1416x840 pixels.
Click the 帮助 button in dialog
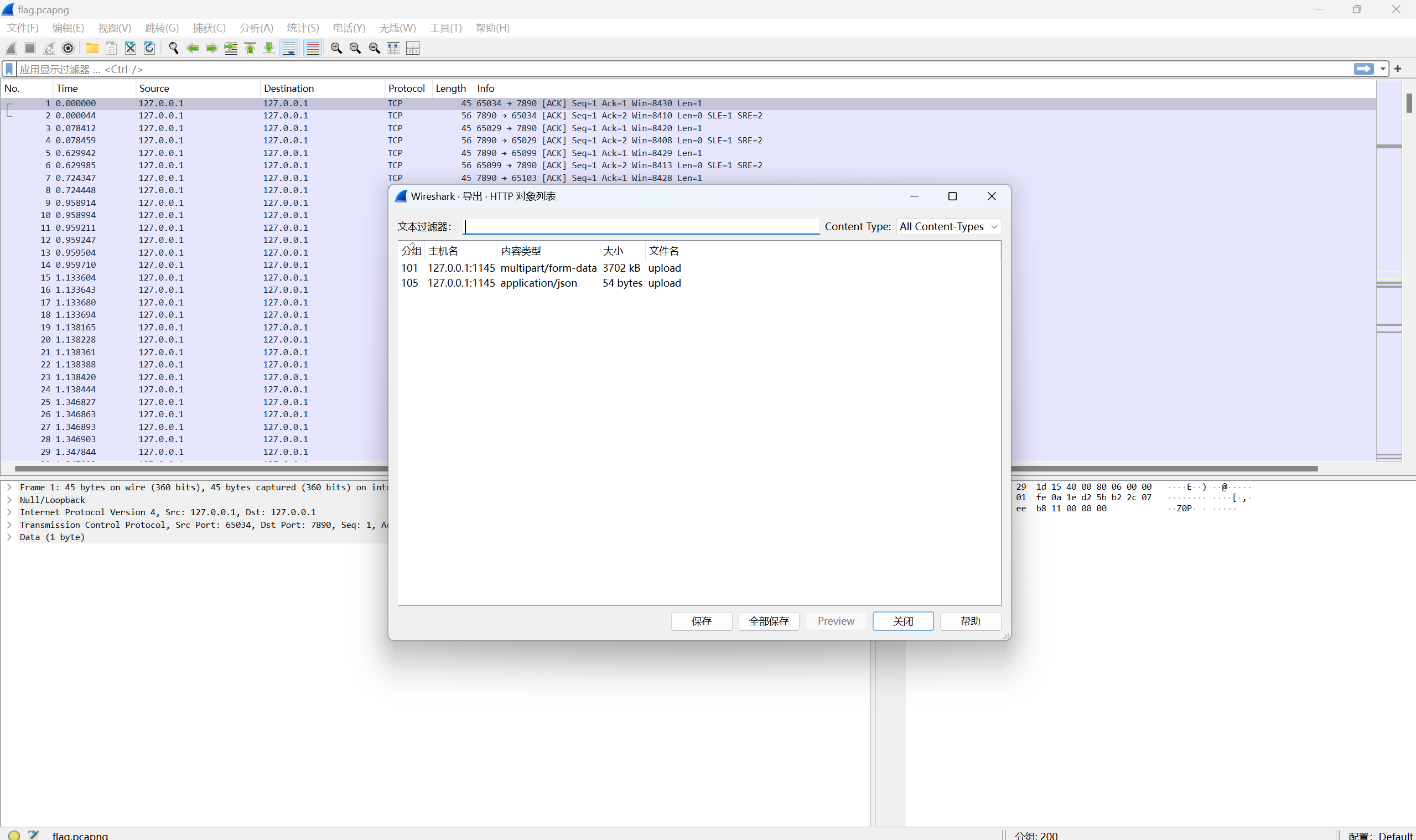click(x=971, y=621)
